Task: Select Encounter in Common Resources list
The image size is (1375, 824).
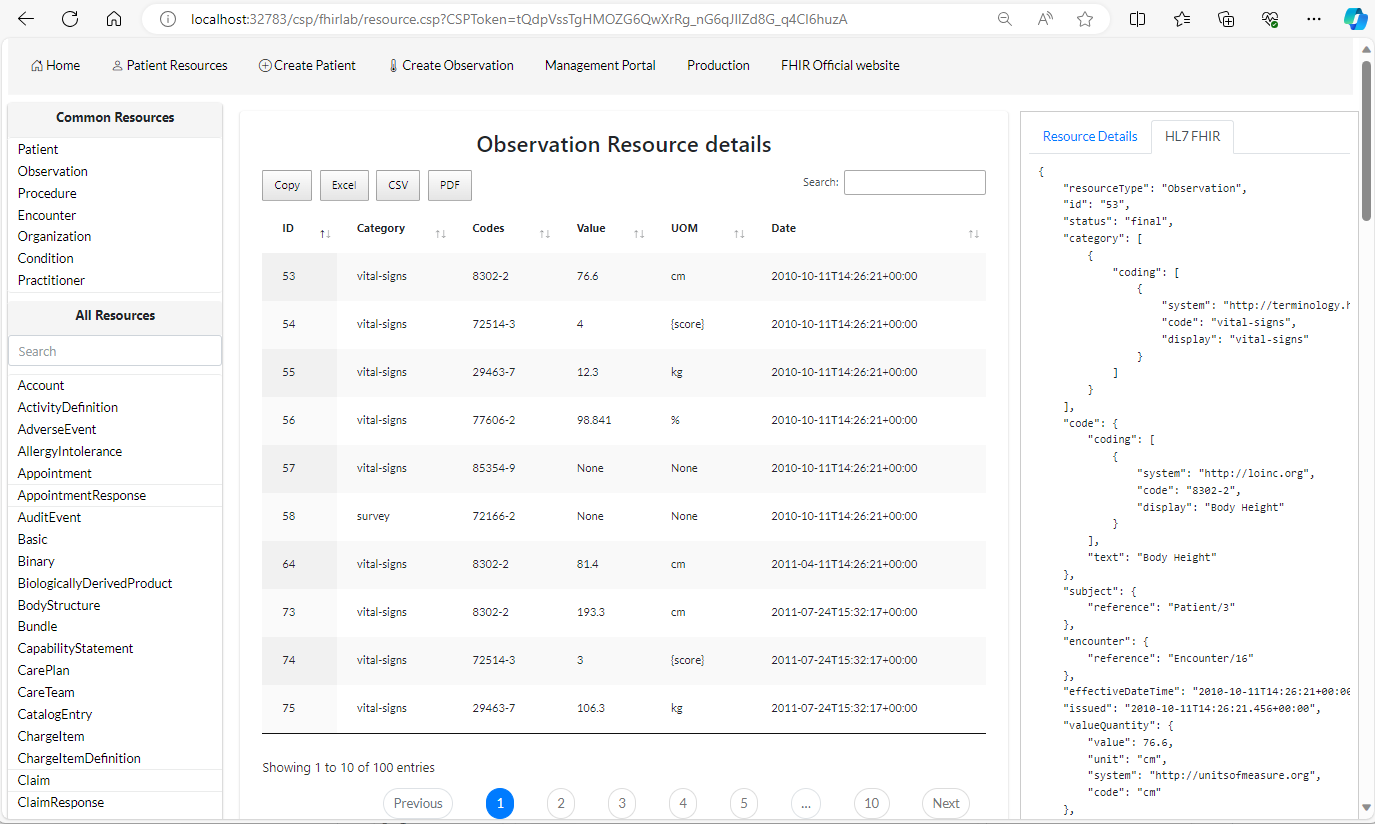Action: click(x=47, y=215)
